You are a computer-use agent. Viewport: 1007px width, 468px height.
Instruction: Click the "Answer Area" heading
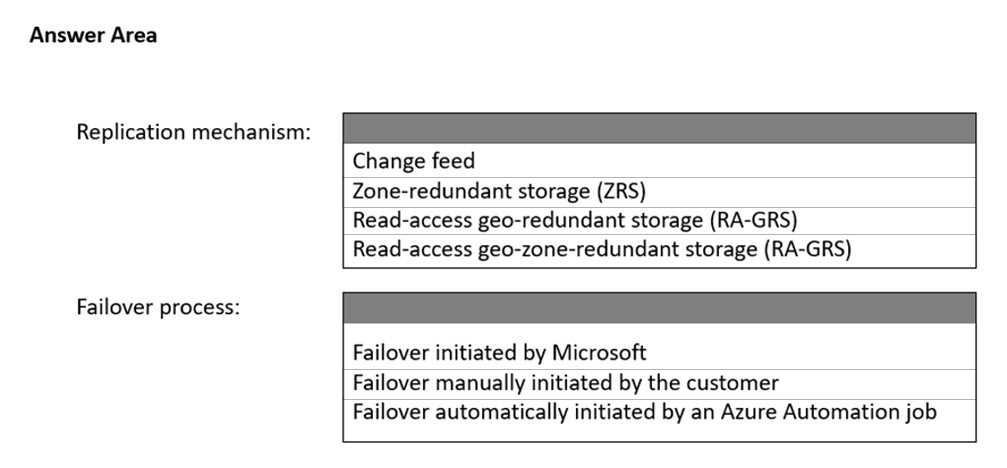93,36
